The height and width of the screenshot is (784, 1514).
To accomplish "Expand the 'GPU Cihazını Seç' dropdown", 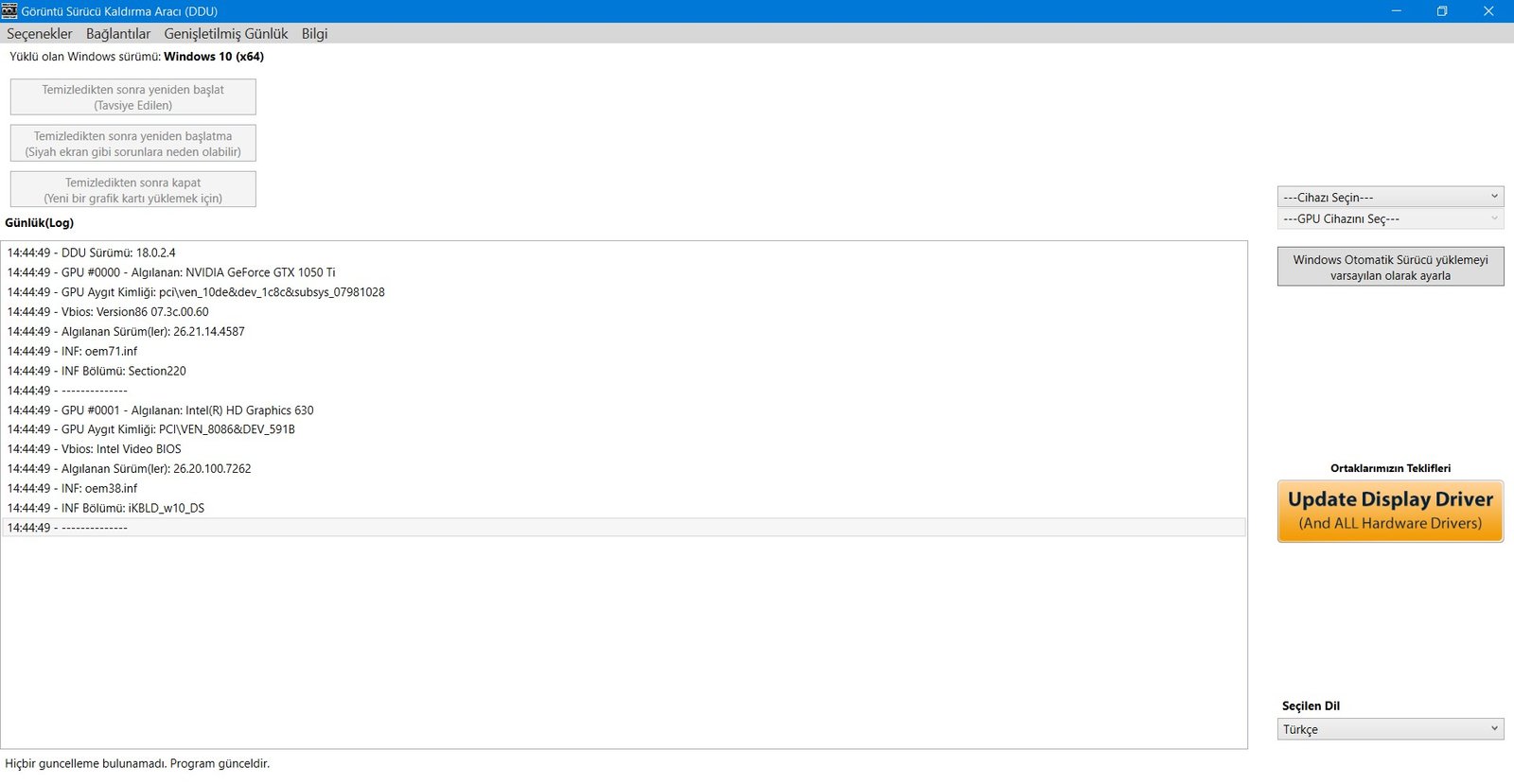I will 1390,218.
